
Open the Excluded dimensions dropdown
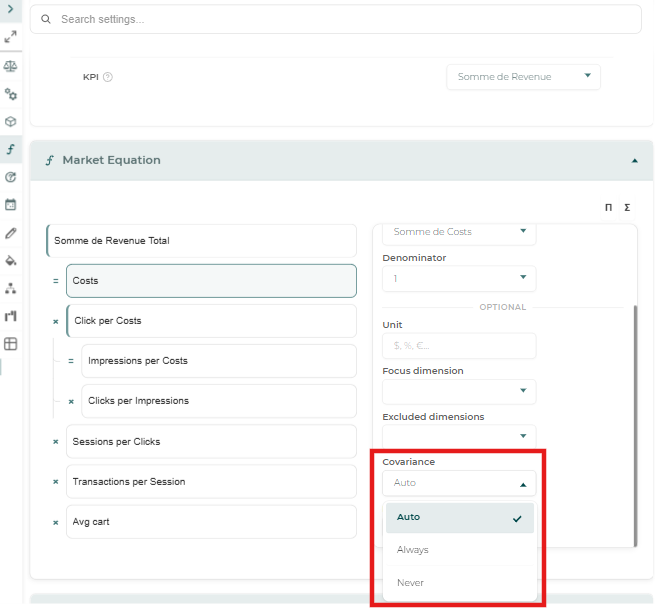click(x=459, y=437)
